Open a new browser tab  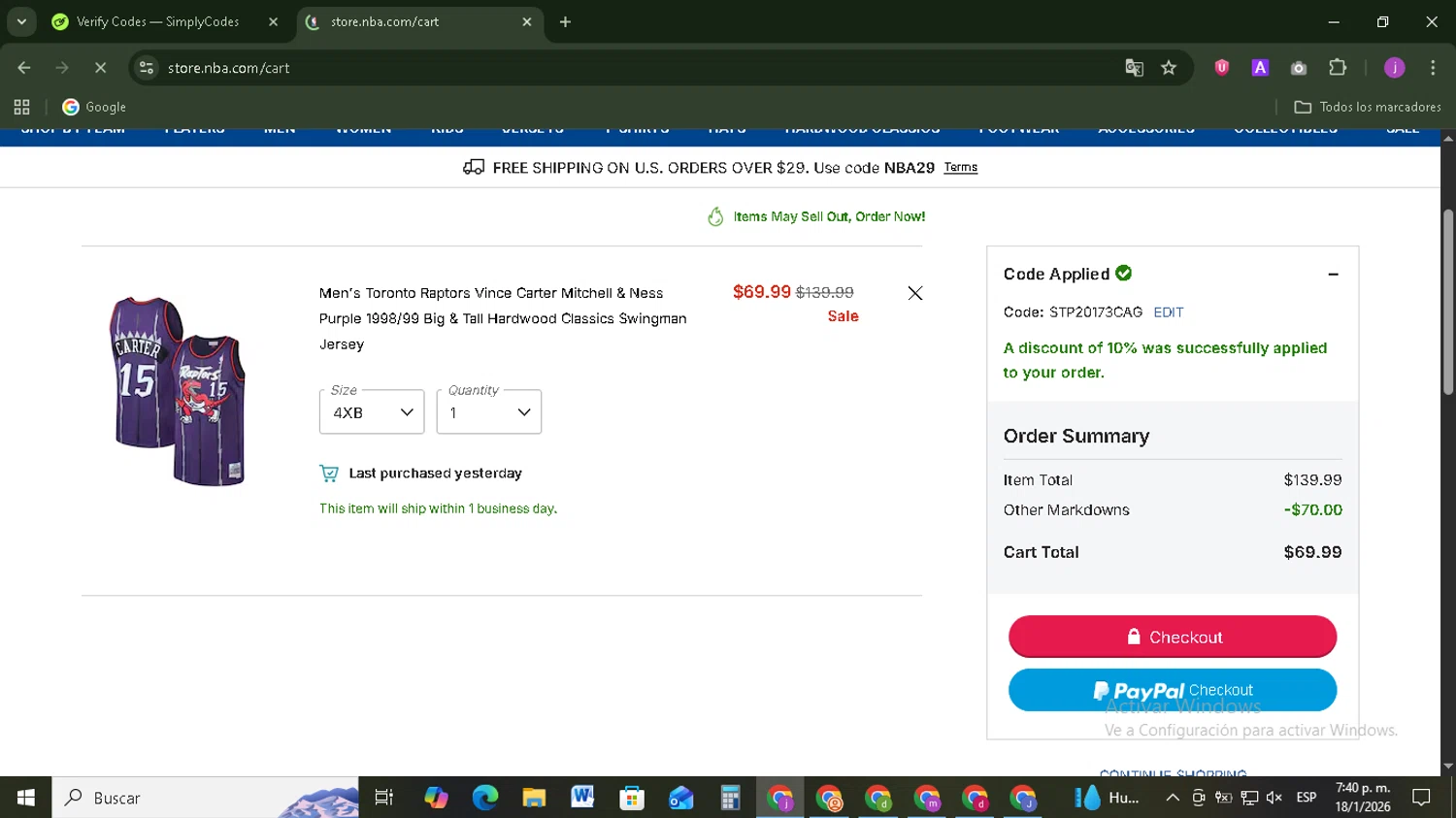[565, 21]
